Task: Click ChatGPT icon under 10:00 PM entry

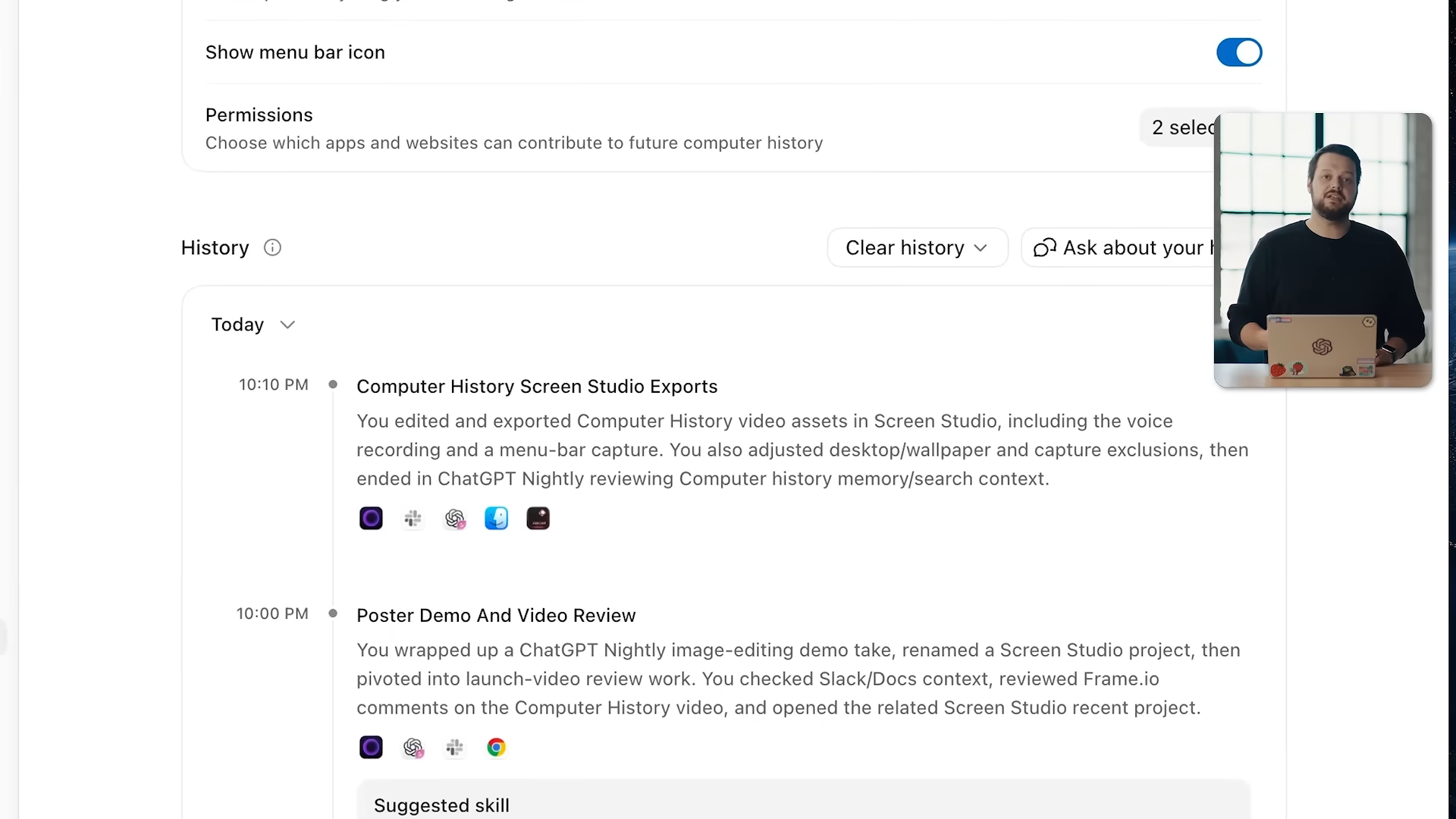Action: tap(413, 748)
